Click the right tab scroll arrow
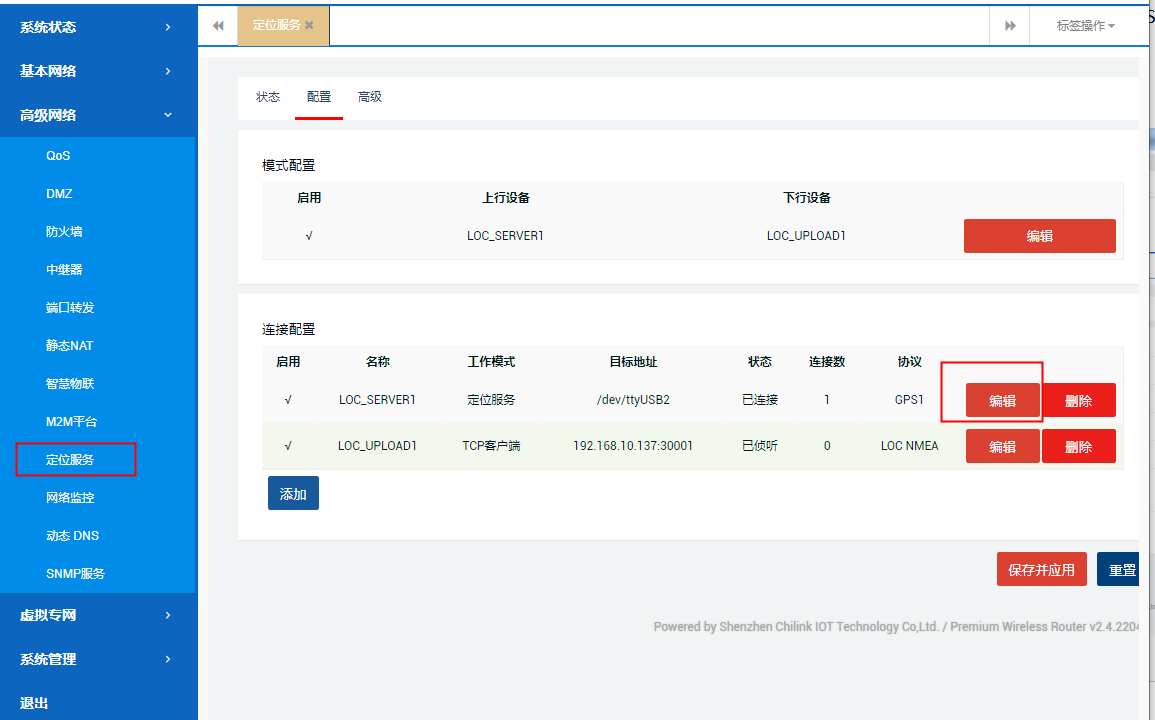1155x720 pixels. [1009, 25]
